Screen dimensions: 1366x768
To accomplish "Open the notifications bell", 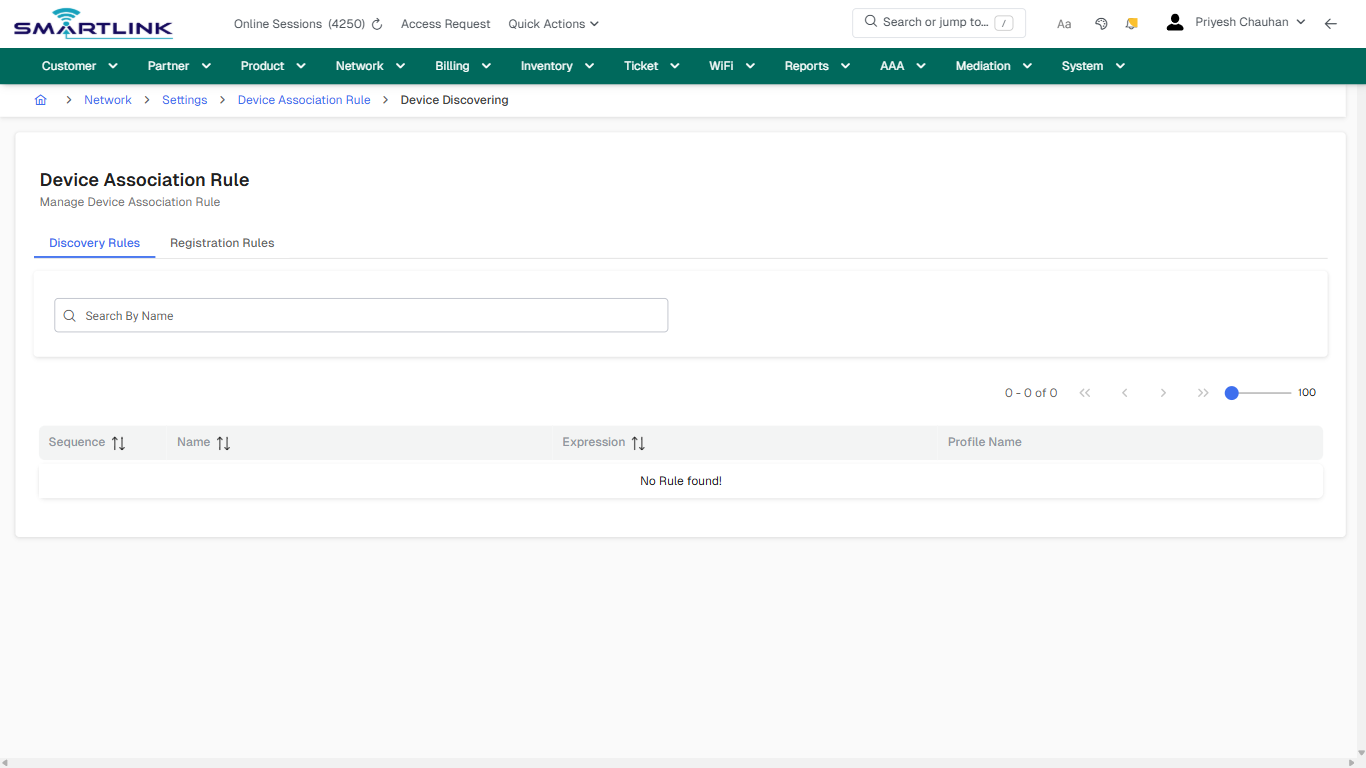I will click(x=1131, y=23).
